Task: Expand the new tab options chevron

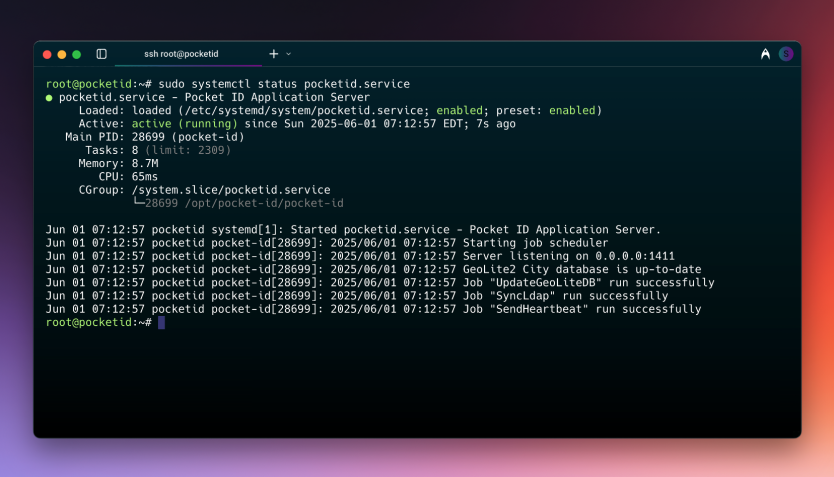Action: coord(288,54)
